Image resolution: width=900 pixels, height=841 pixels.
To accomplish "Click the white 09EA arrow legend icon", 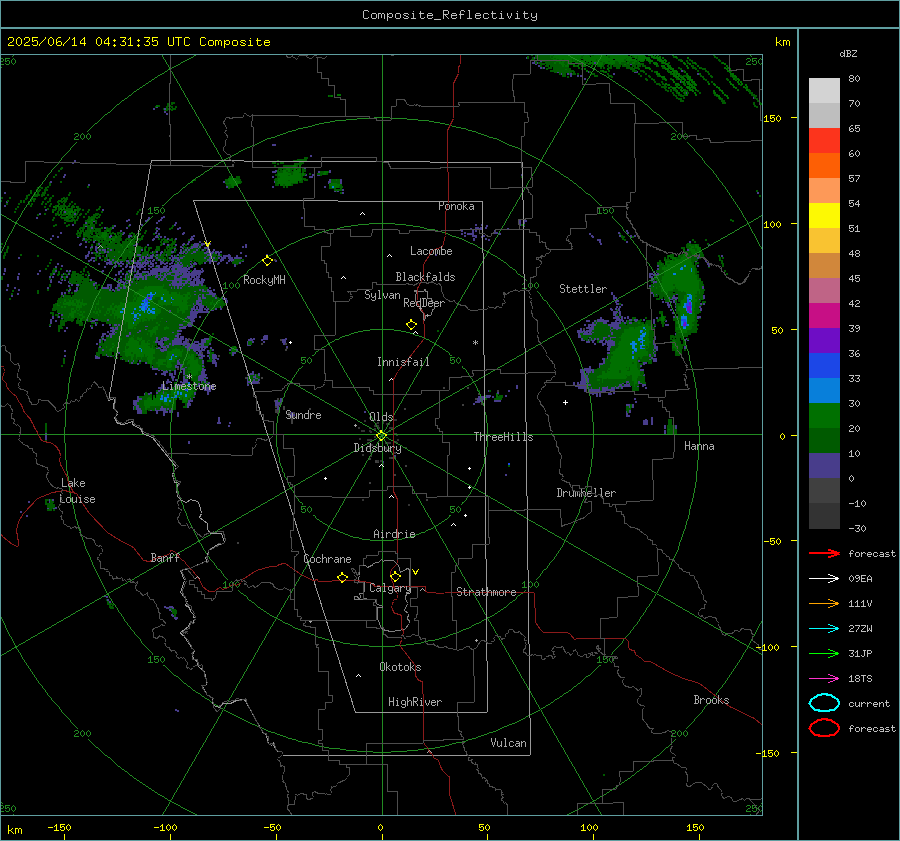I will (824, 579).
